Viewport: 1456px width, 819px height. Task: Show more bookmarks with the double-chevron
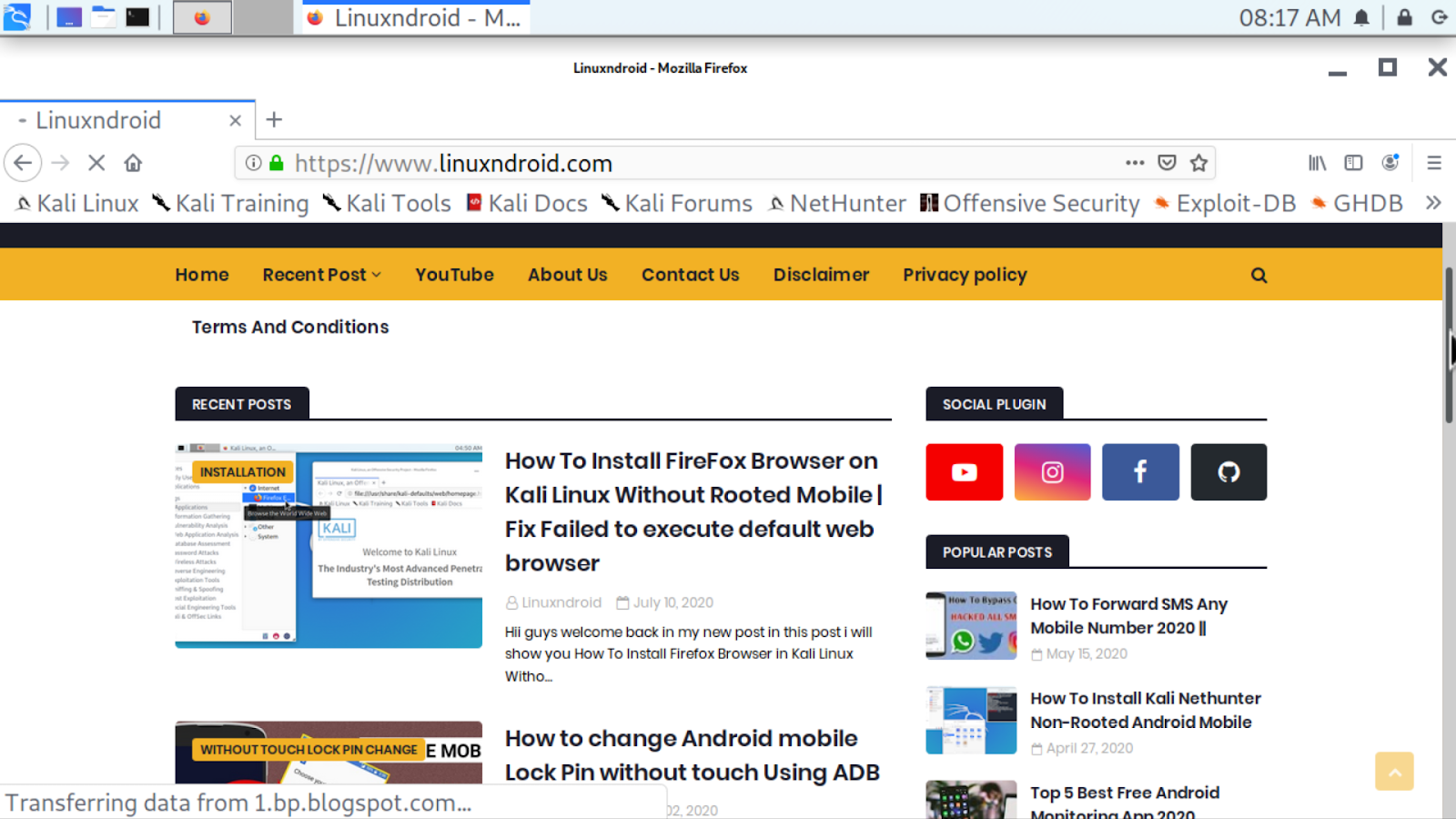[x=1432, y=203]
